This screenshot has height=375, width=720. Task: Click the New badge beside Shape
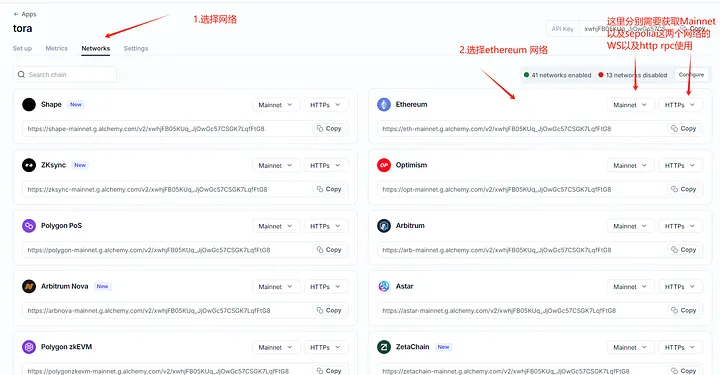coord(76,105)
